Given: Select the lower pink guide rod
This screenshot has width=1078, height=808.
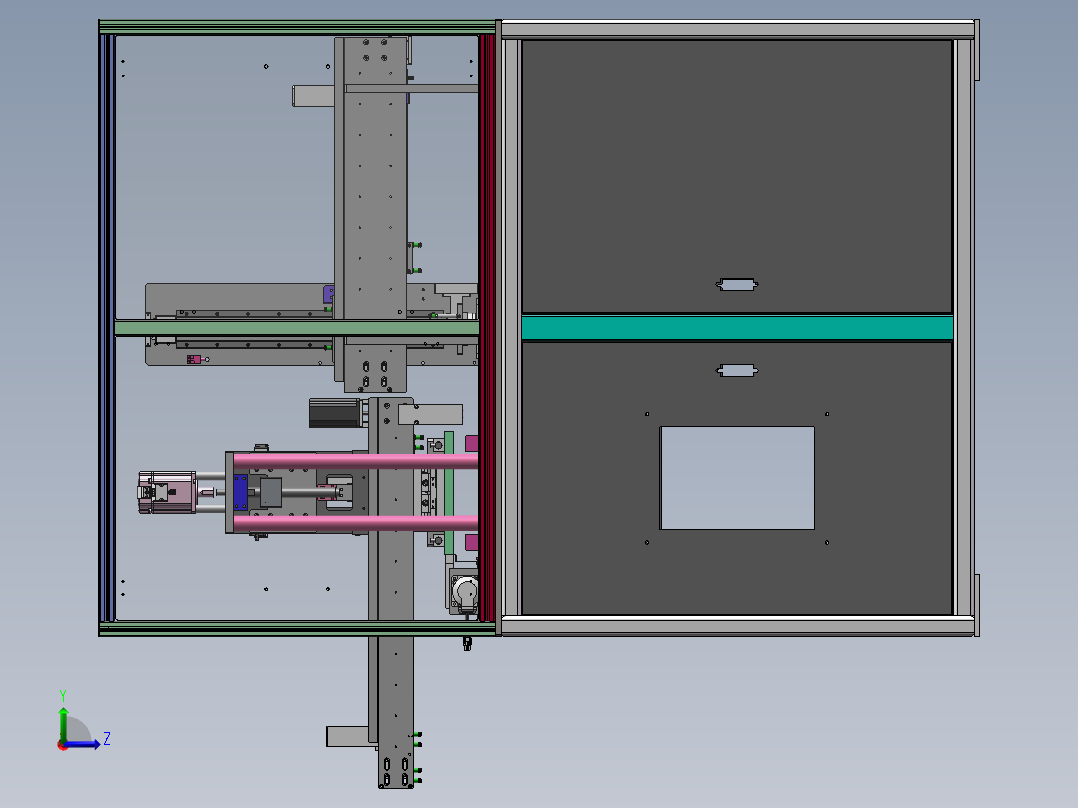Looking at the screenshot, I should 355,523.
